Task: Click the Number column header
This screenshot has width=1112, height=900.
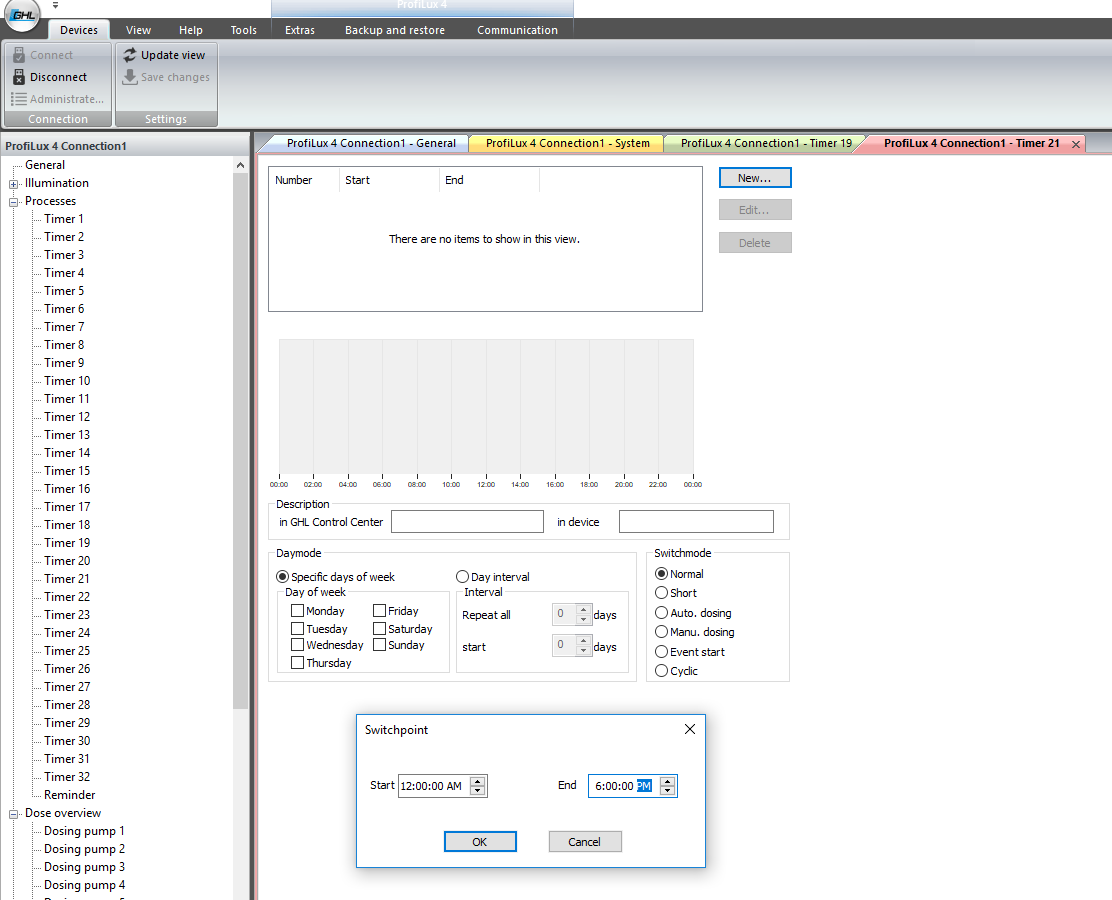Action: pos(304,180)
